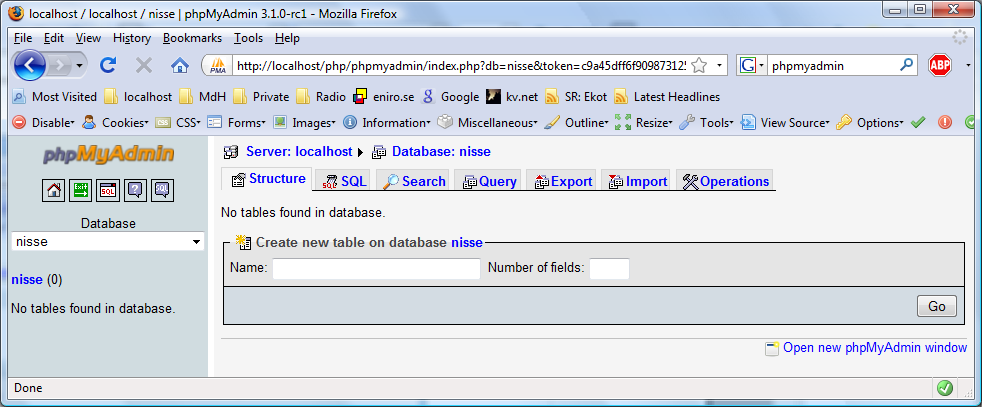Open the Bookmarks menu
This screenshot has width=982, height=407.
[x=192, y=38]
